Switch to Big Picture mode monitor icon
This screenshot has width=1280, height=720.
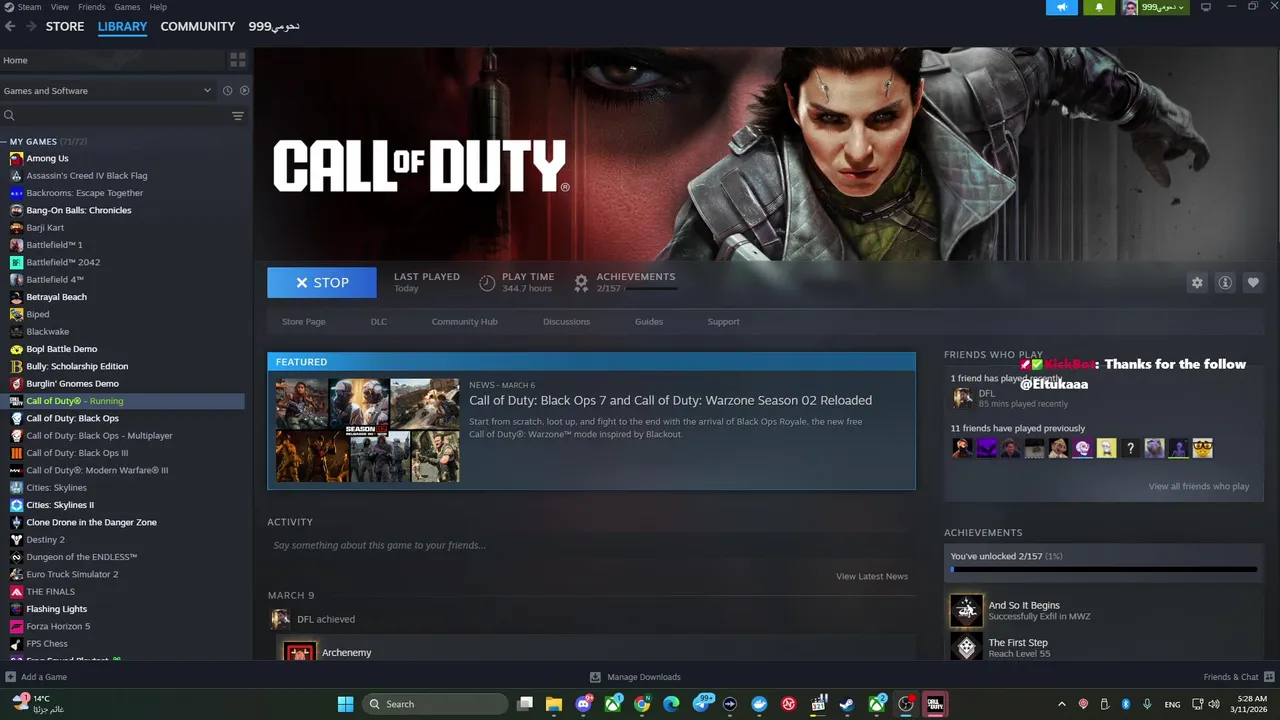[x=1206, y=7]
